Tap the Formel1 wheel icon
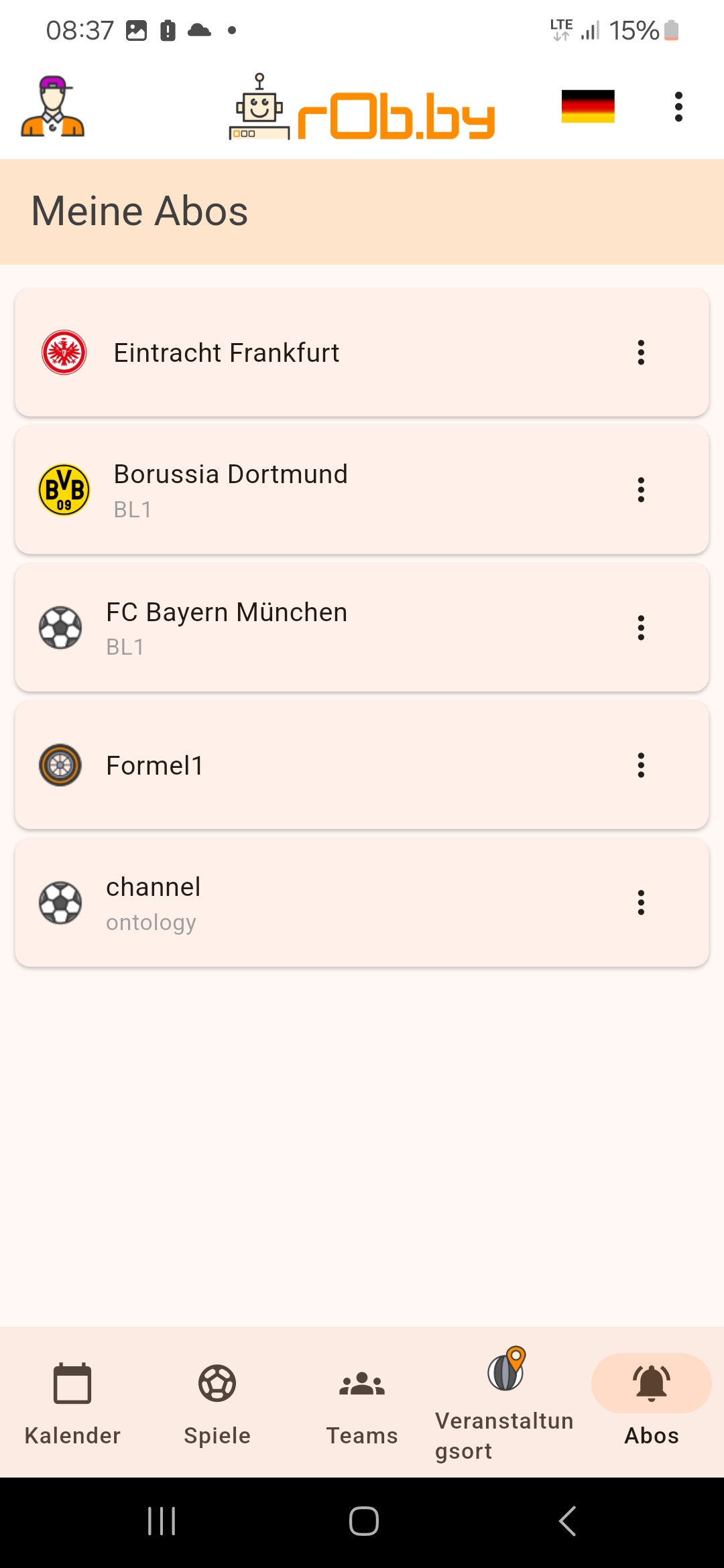The height and width of the screenshot is (1568, 724). pyautogui.click(x=60, y=765)
